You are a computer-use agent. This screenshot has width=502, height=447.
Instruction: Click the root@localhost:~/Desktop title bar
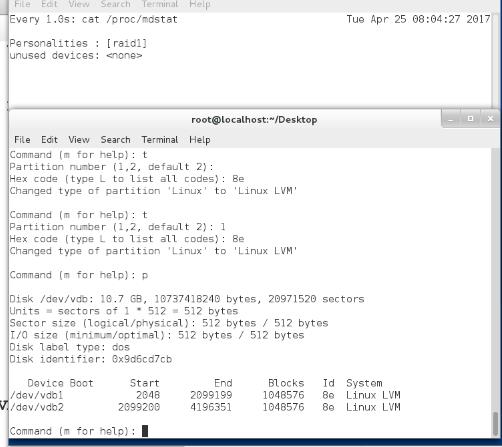tap(254, 120)
